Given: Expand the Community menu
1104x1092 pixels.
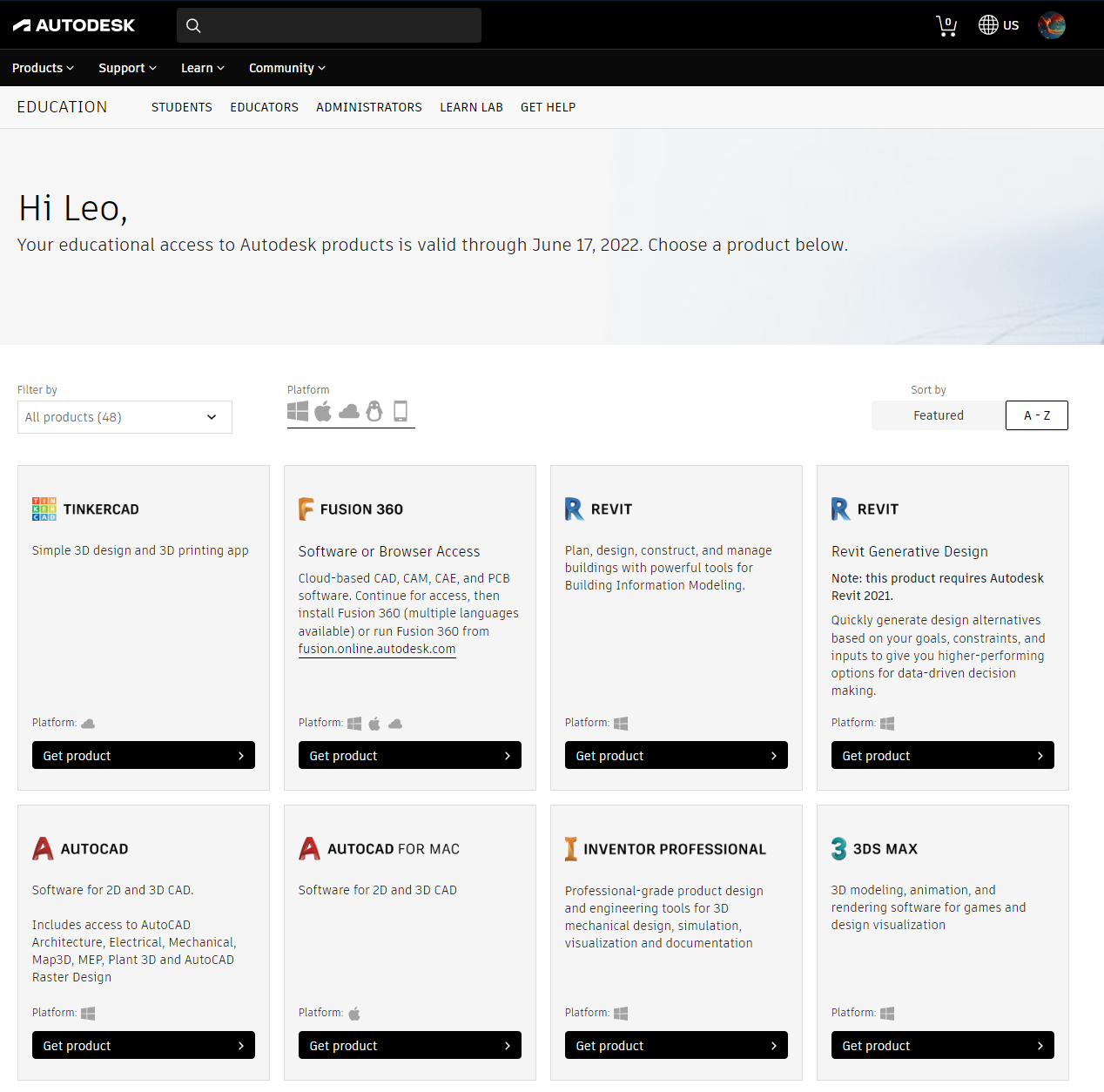Looking at the screenshot, I should [x=286, y=68].
